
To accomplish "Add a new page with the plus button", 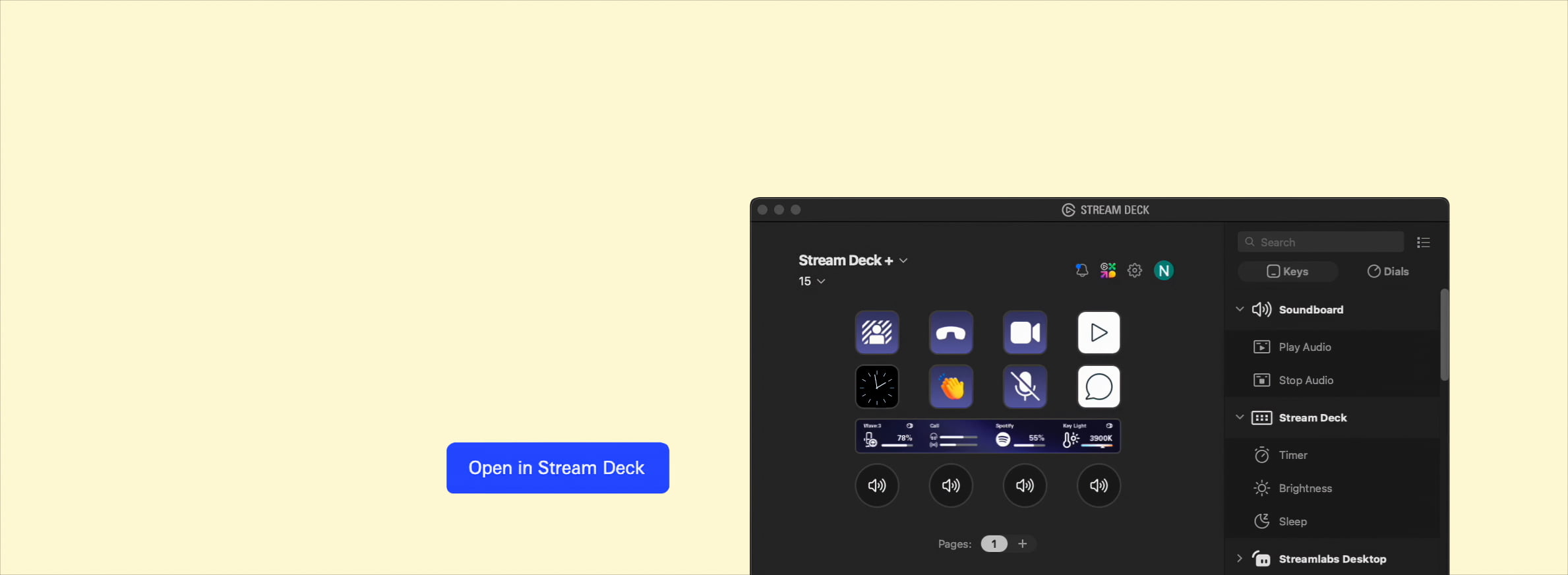I will pyautogui.click(x=1022, y=544).
